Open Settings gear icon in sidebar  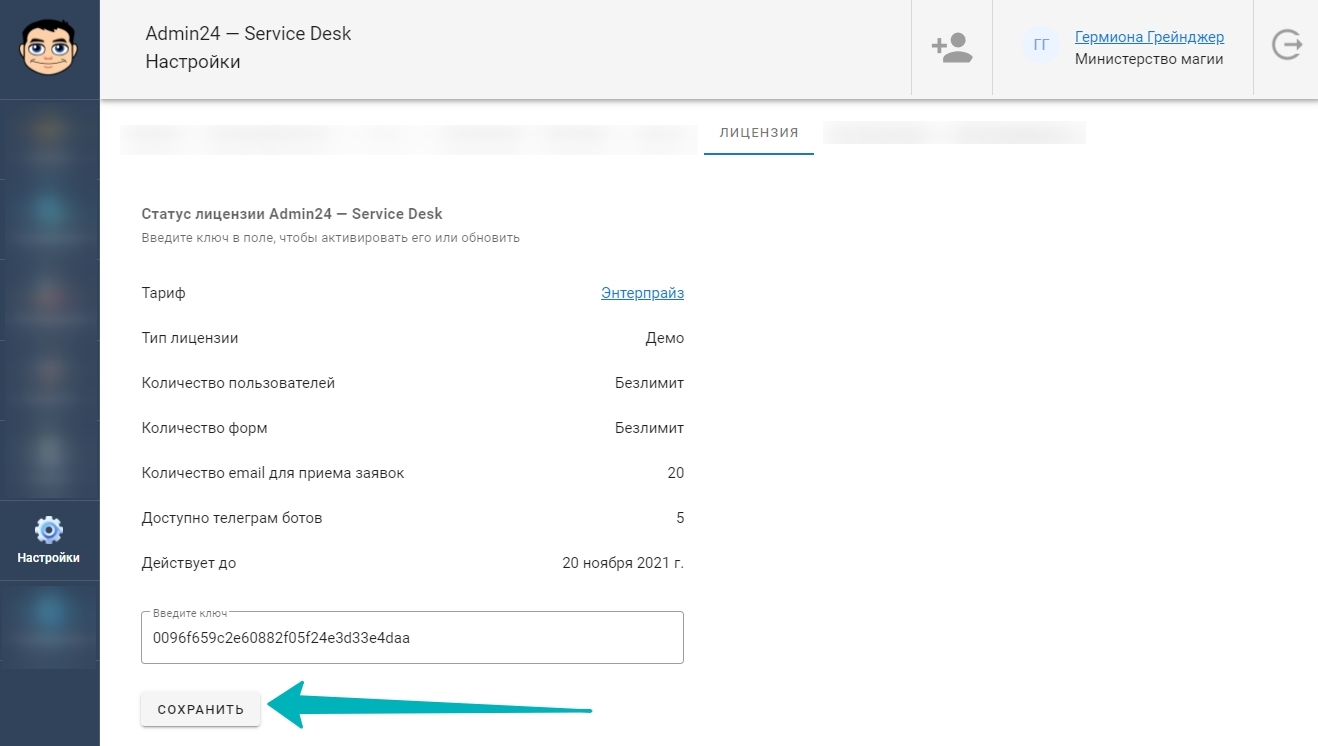(49, 530)
